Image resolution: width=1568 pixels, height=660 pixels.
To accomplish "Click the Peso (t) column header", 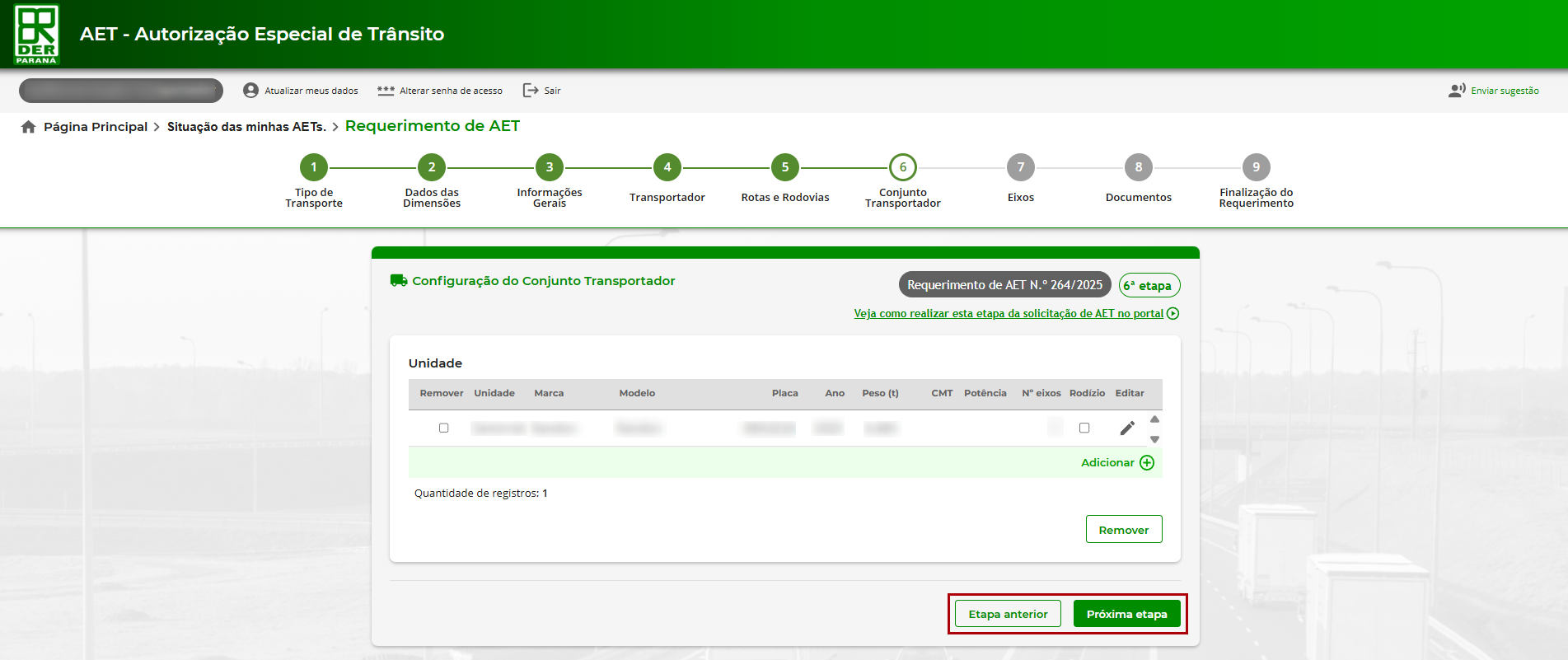I will pos(880,394).
